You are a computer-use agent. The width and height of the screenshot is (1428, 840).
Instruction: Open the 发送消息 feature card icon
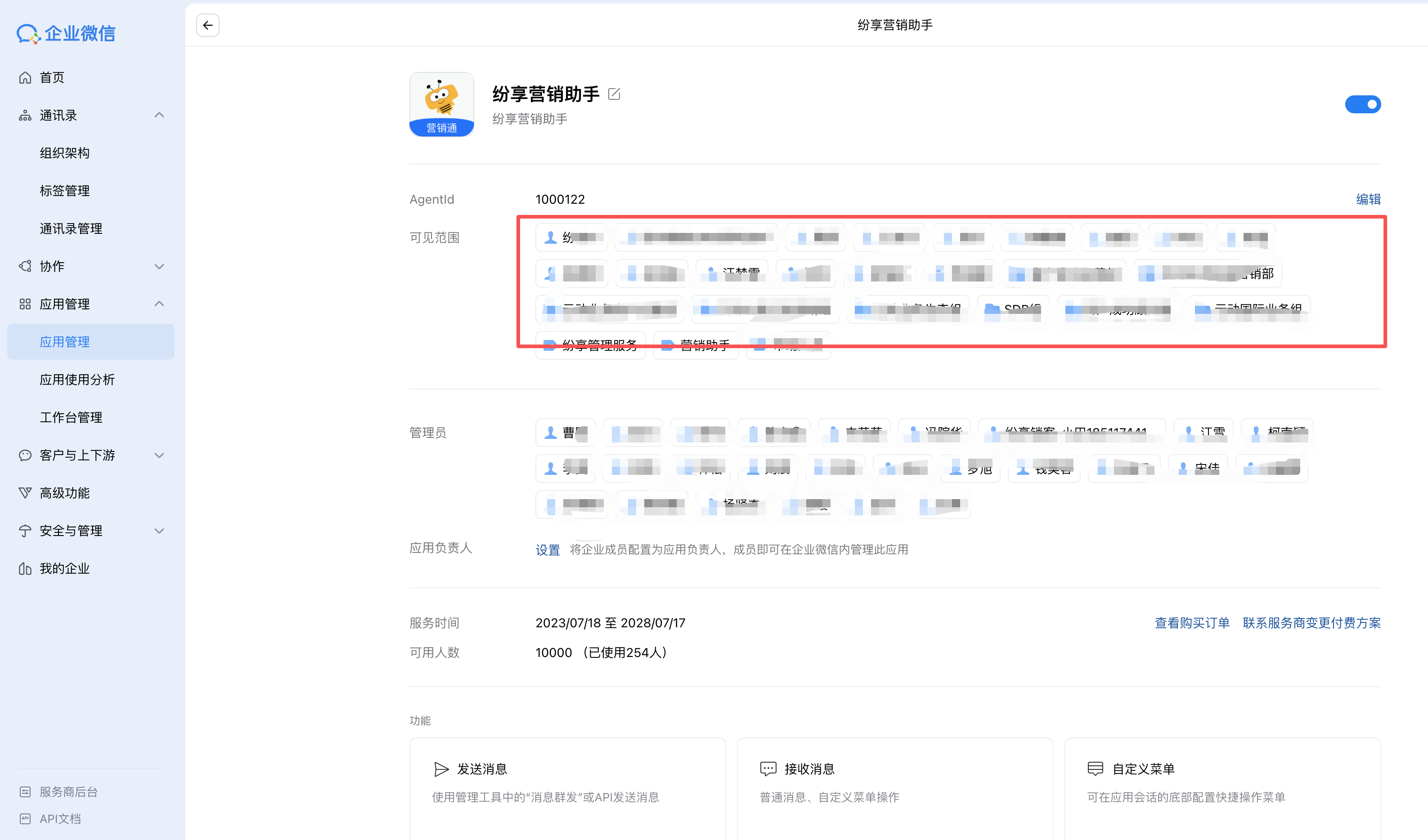tap(441, 769)
